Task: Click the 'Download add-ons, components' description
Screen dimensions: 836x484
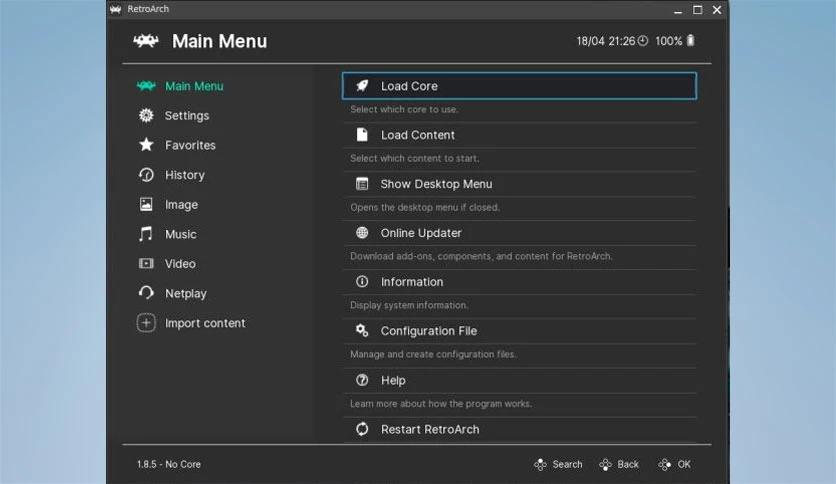Action: coord(481,256)
